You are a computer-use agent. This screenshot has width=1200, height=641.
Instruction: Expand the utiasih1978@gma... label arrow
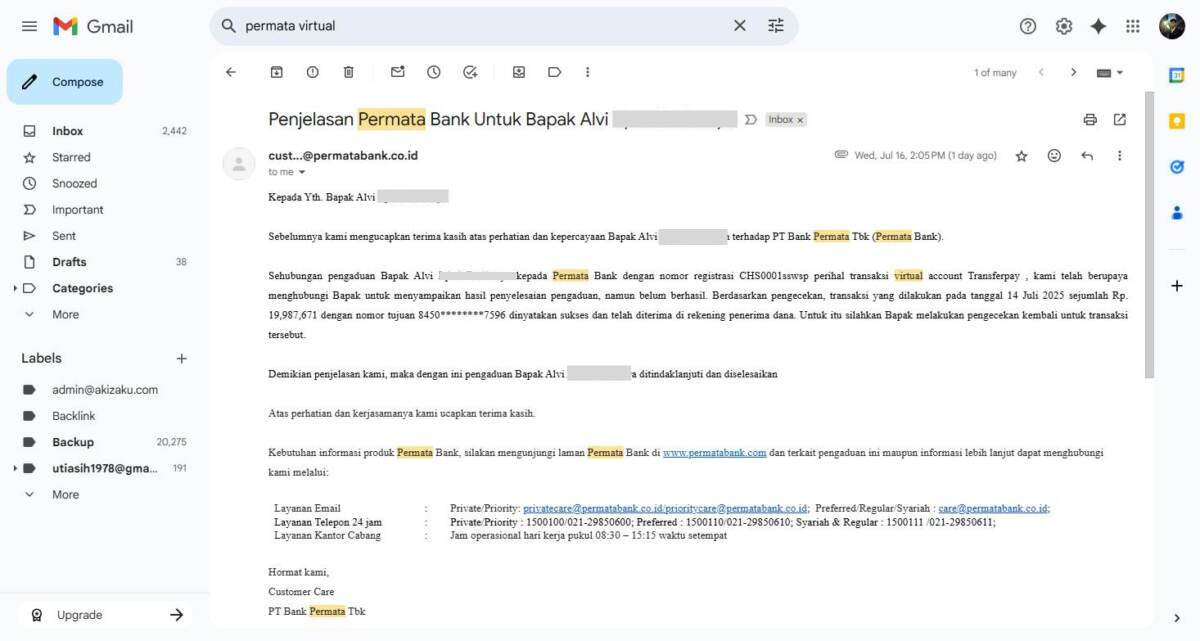(15, 468)
